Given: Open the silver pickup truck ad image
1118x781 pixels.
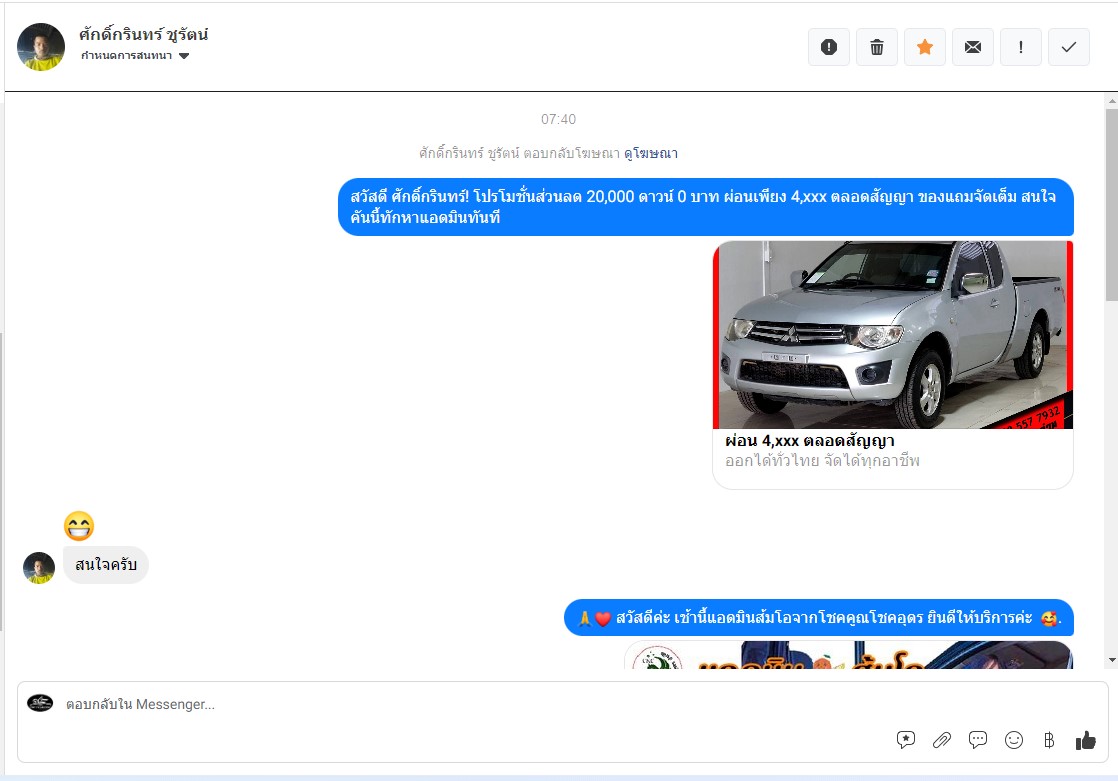Looking at the screenshot, I should point(892,335).
